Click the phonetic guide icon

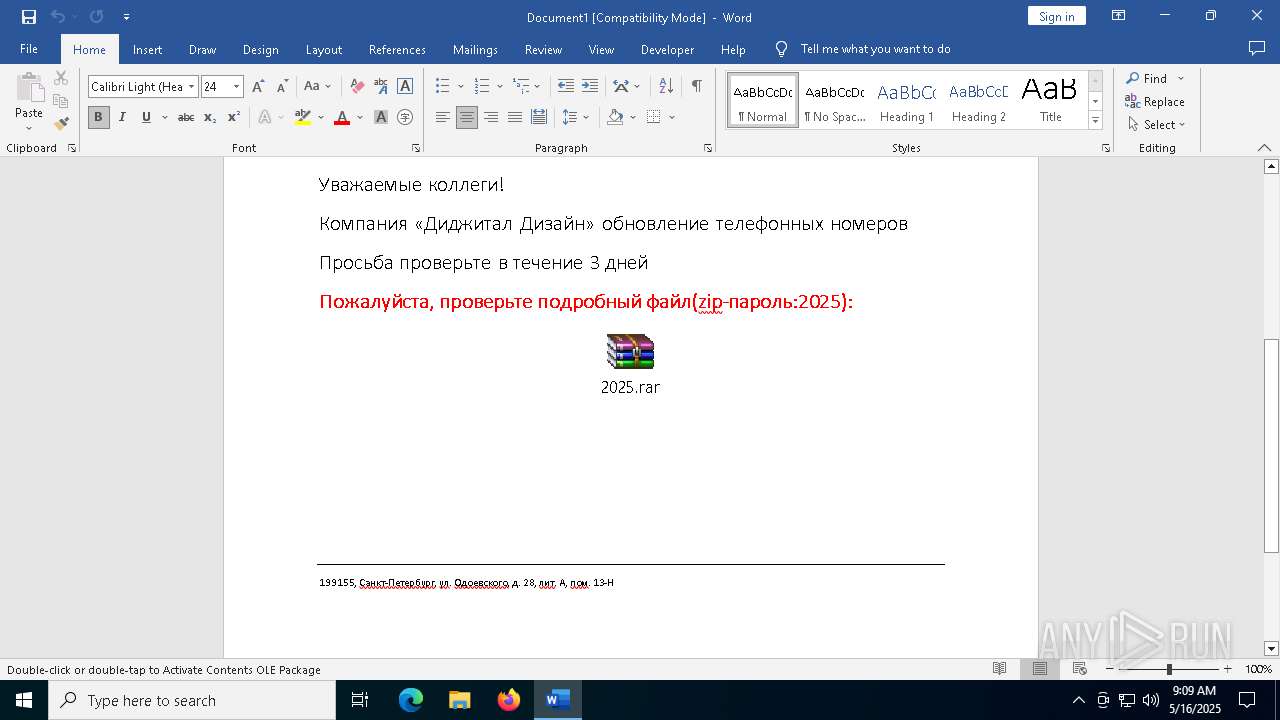(x=381, y=87)
